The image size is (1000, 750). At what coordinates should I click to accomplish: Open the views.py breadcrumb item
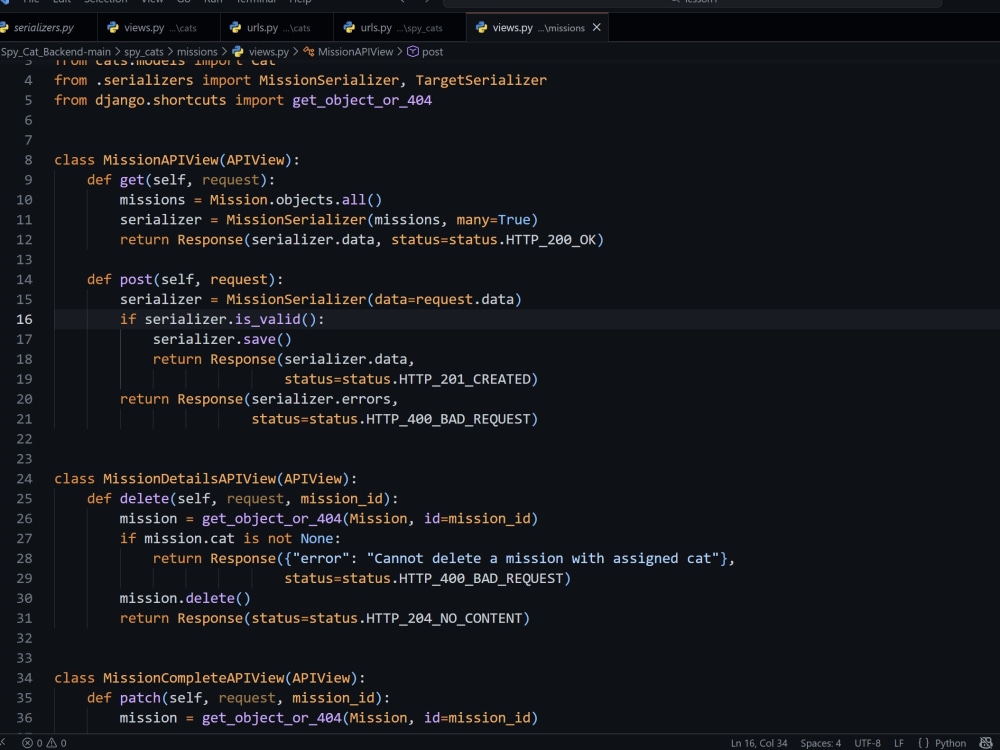point(268,52)
